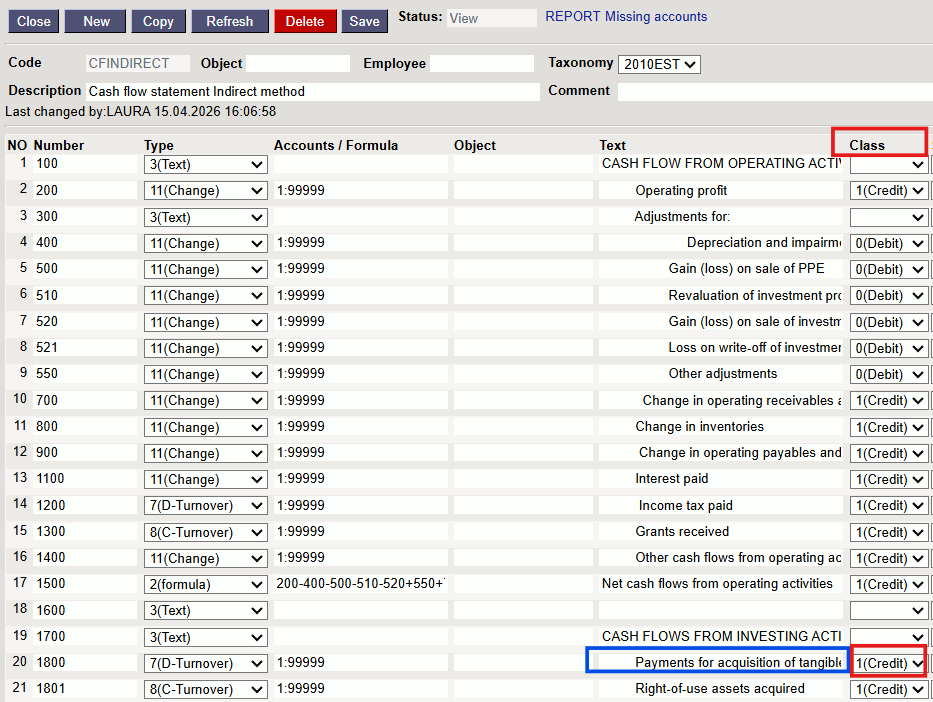Click the Close button
This screenshot has height=702, width=933.
click(x=33, y=21)
